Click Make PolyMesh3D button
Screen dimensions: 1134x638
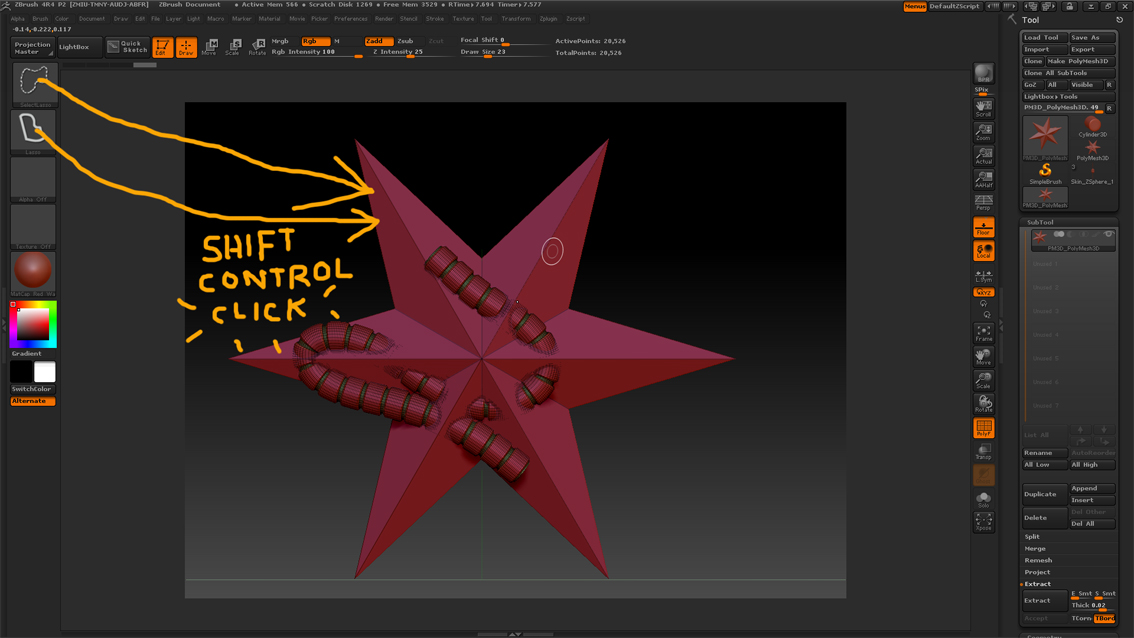[1080, 61]
